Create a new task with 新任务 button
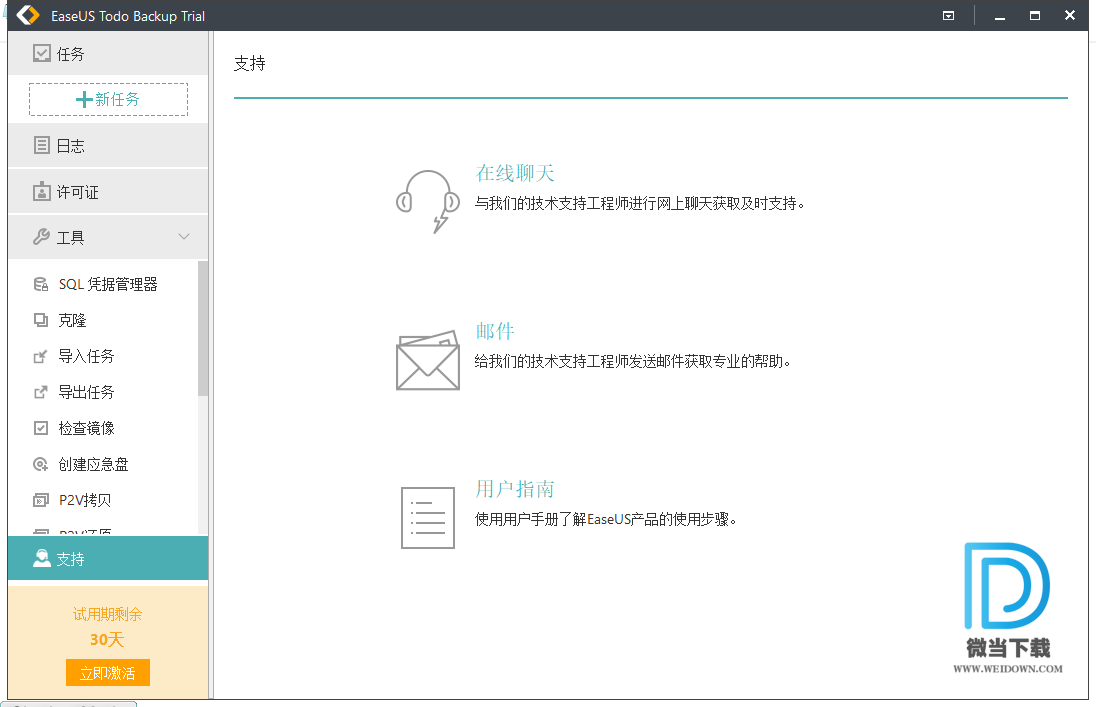 click(x=108, y=99)
